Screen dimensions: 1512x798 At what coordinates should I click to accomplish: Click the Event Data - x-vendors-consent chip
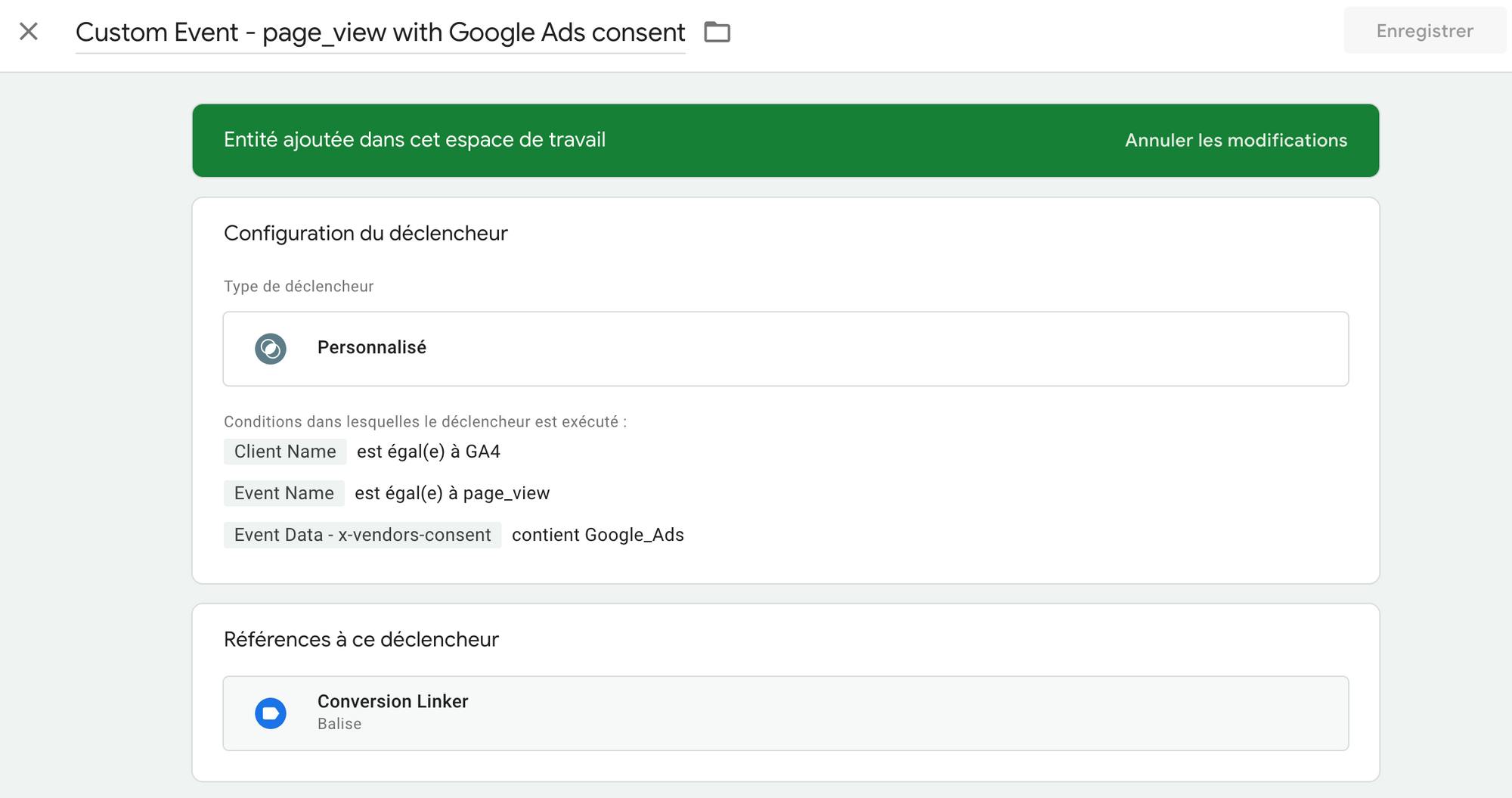pos(363,535)
